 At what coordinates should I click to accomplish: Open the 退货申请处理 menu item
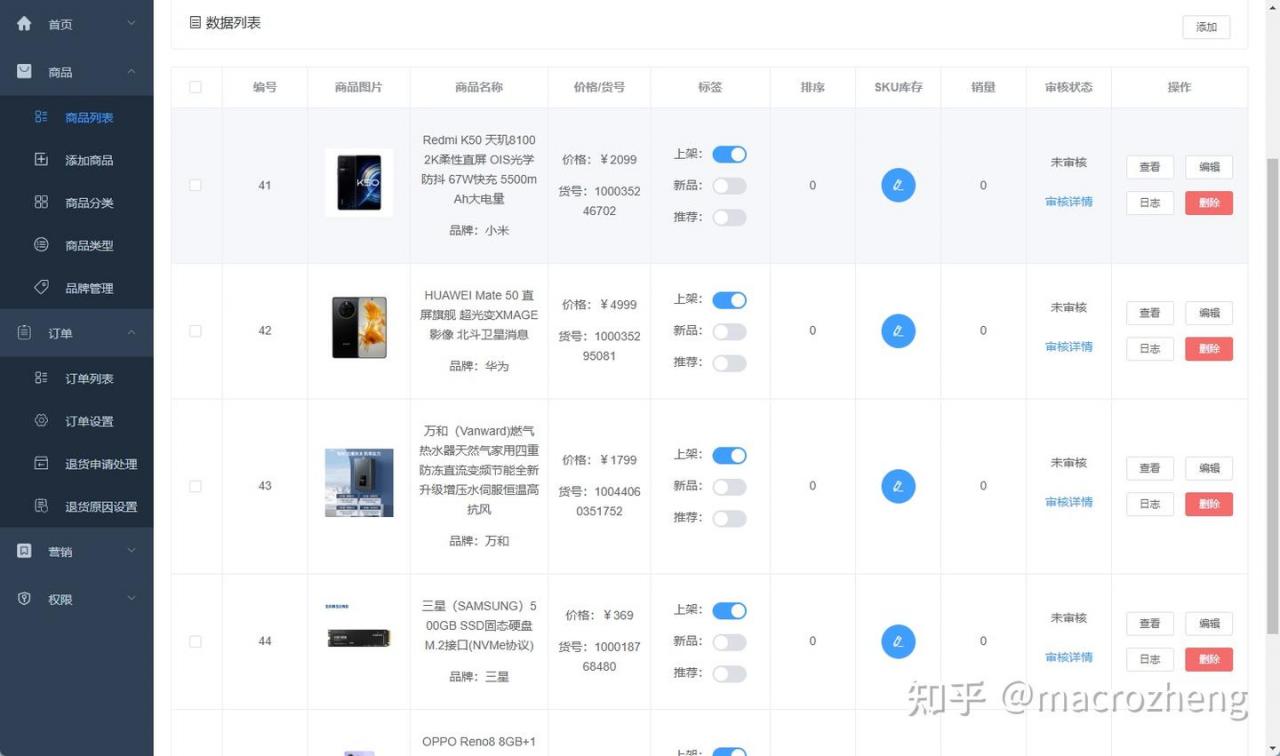pyautogui.click(x=77, y=464)
